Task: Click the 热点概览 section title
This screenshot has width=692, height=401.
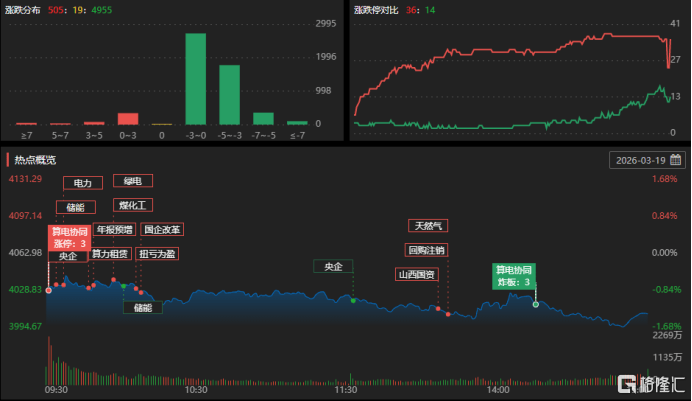Action: pos(35,160)
